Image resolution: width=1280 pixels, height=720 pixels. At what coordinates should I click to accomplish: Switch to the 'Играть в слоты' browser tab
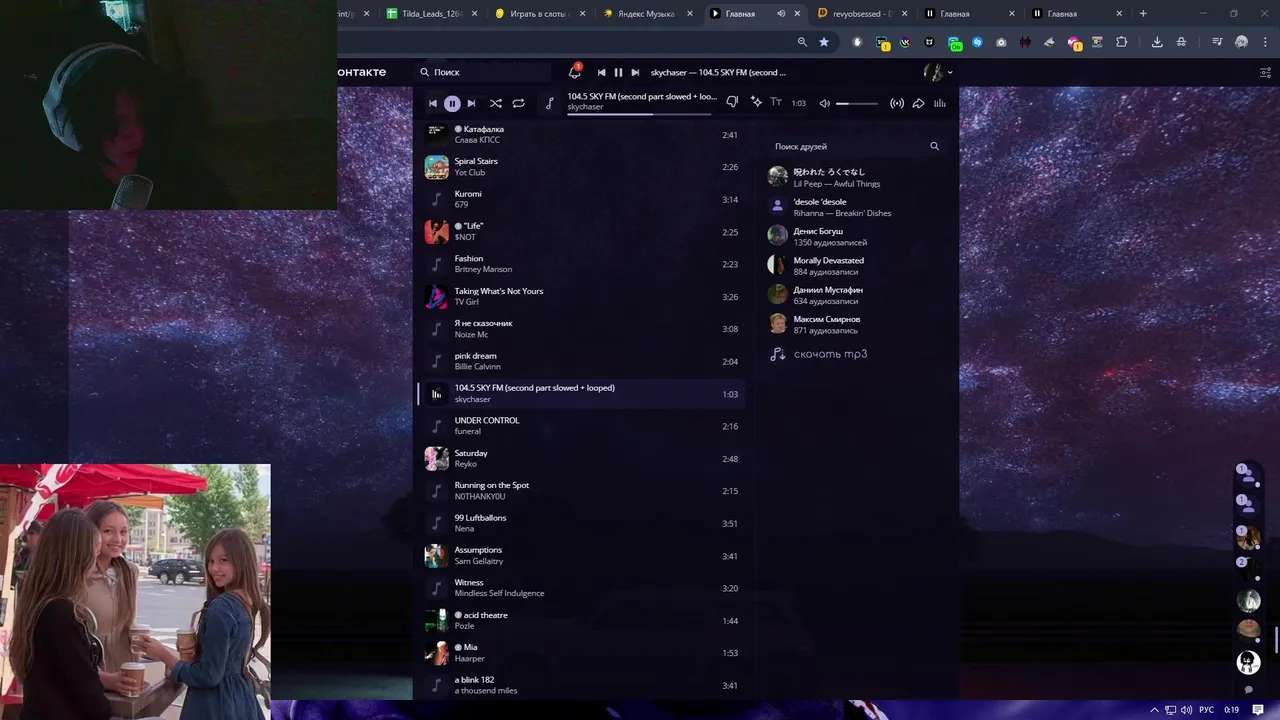coord(540,14)
